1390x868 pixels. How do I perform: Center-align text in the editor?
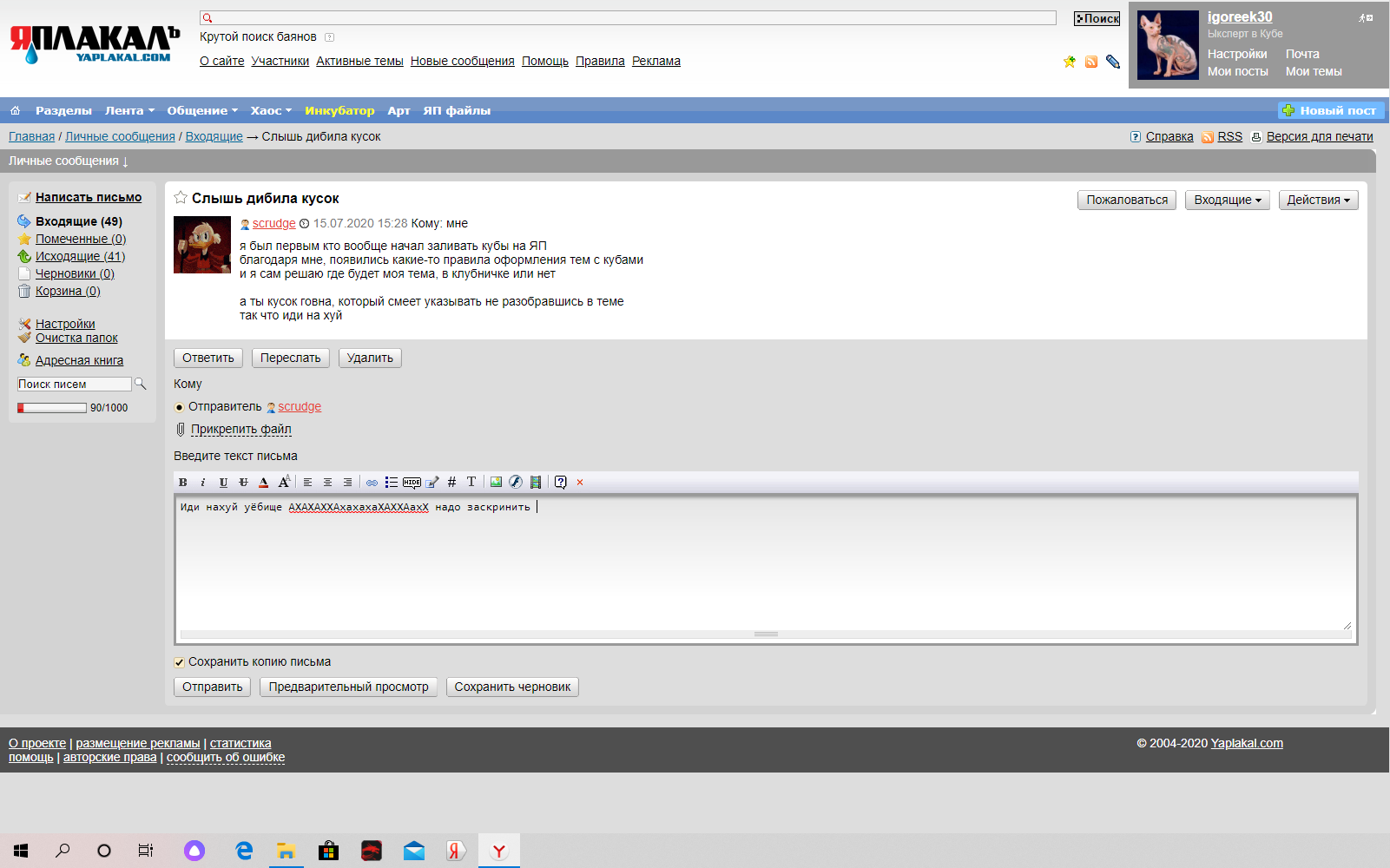coord(327,483)
